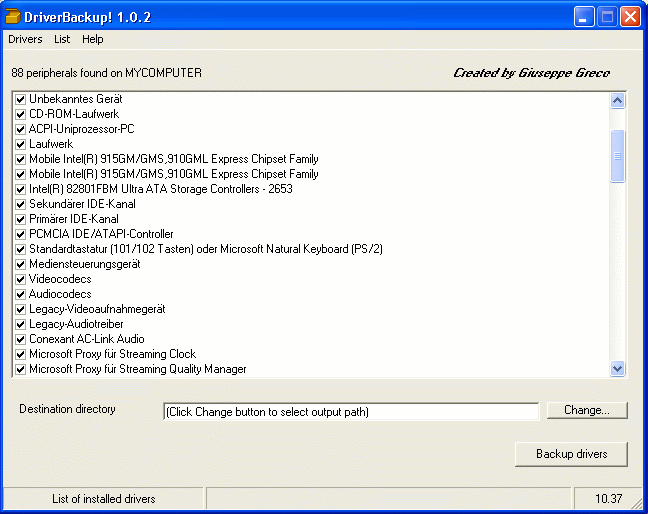Click the Backup drivers button
Screen dimensions: 648x514
click(x=572, y=454)
